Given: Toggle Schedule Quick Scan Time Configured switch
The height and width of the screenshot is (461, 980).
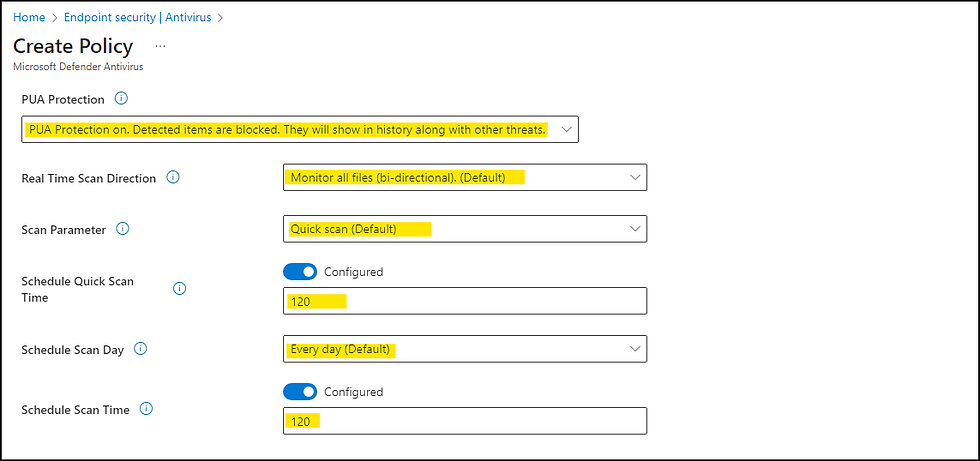Looking at the screenshot, I should click(300, 272).
